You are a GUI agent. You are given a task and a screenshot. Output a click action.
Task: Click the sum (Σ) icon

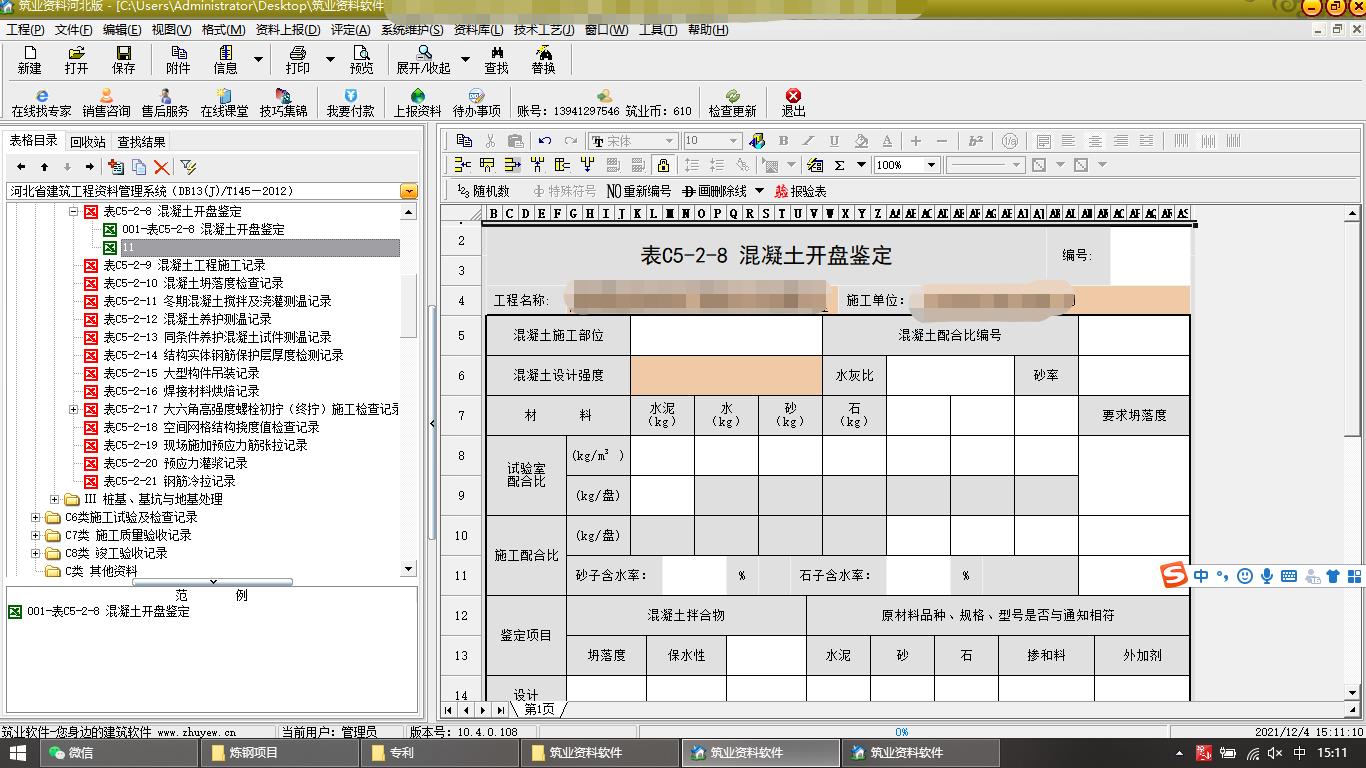(x=839, y=165)
